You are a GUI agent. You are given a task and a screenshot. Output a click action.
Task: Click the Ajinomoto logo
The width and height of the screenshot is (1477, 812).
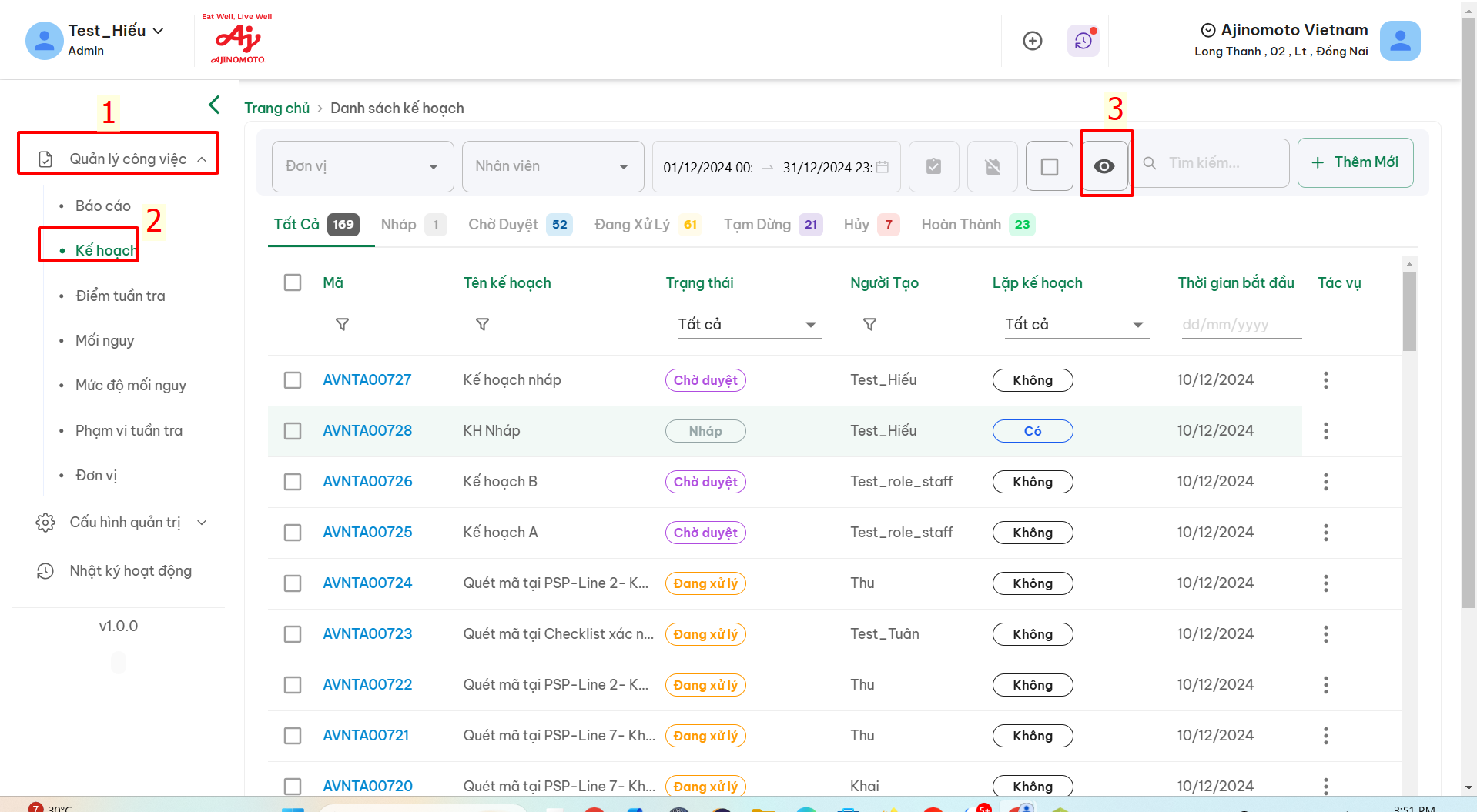[238, 38]
